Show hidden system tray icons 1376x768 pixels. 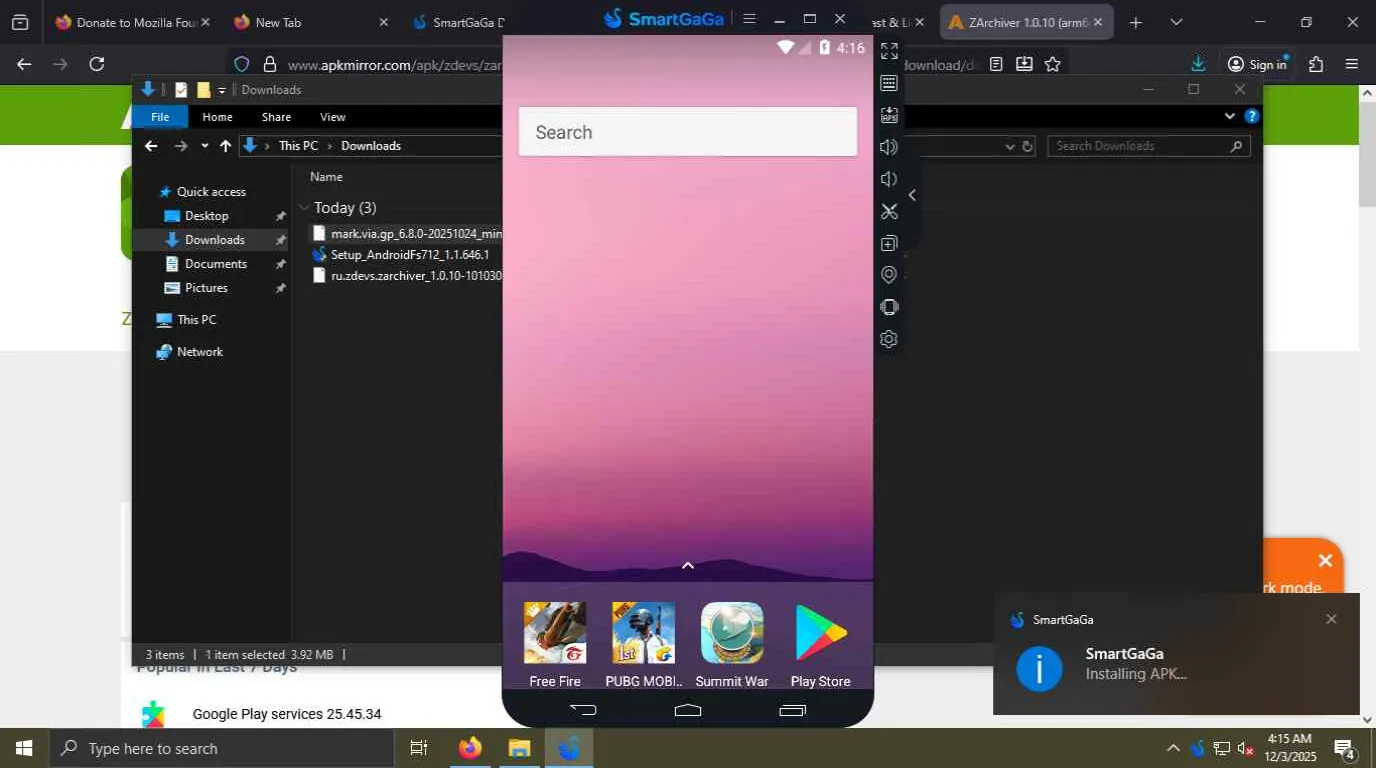(1173, 748)
